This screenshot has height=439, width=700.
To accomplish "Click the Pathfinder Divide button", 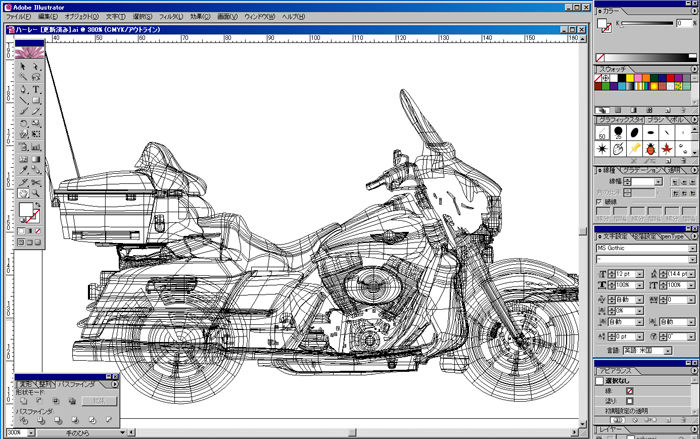I will click(x=23, y=420).
